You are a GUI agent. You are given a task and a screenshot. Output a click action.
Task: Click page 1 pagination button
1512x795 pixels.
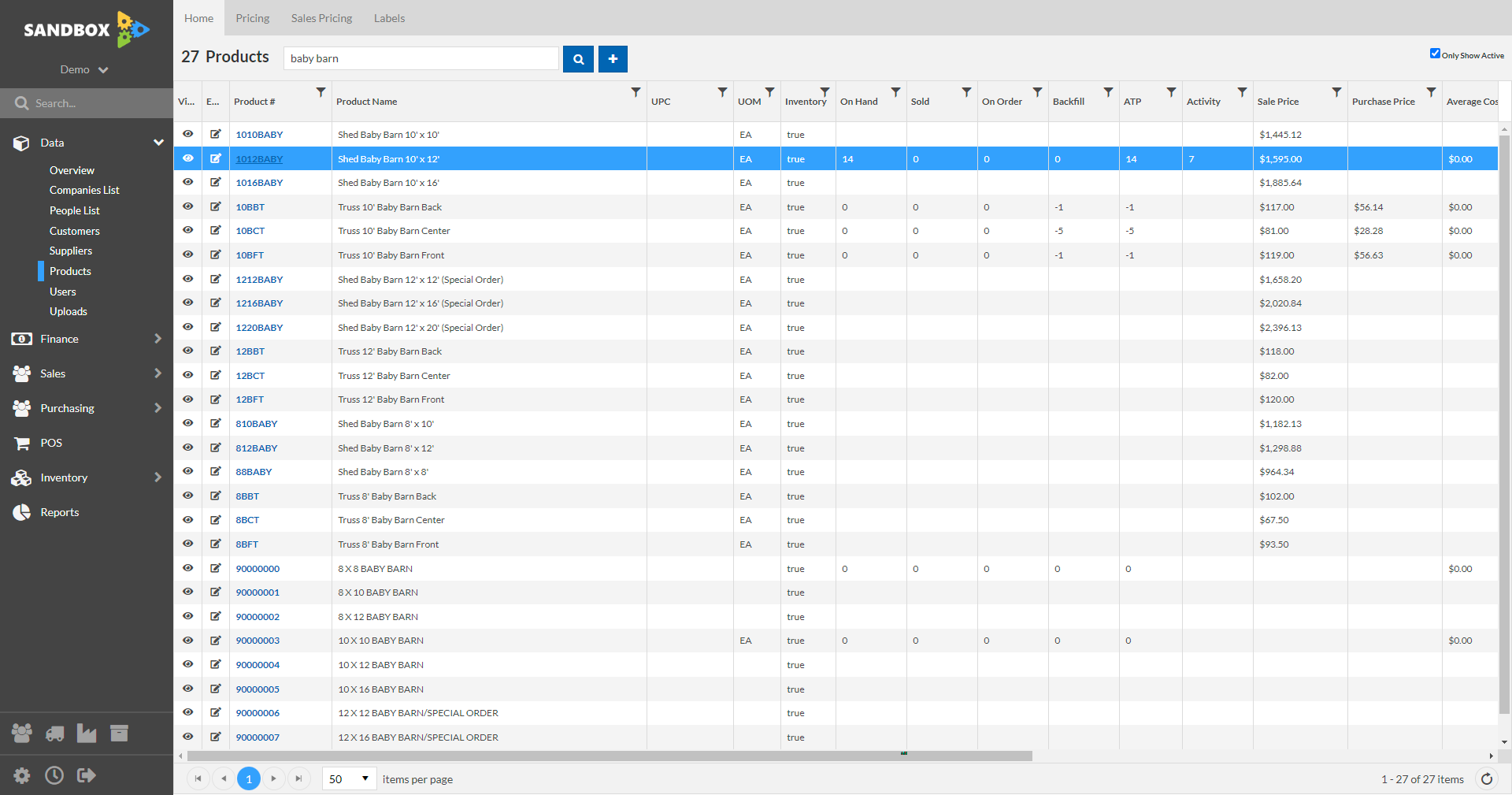248,779
